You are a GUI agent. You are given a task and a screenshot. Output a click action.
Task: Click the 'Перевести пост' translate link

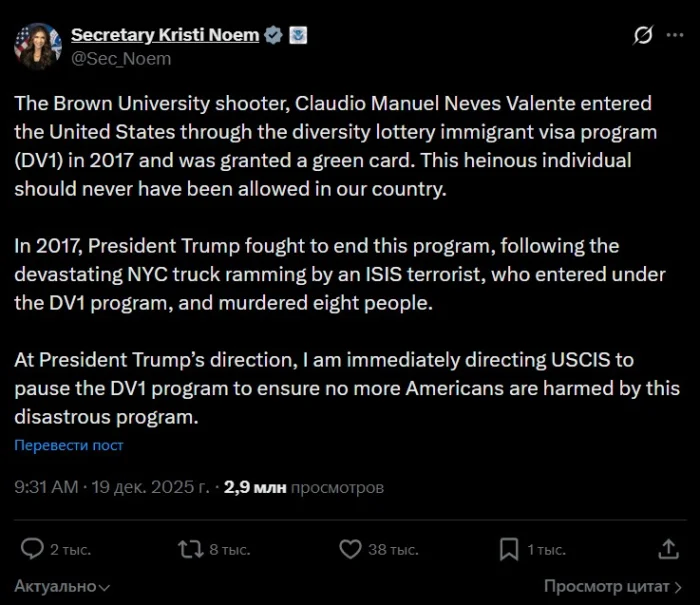69,445
